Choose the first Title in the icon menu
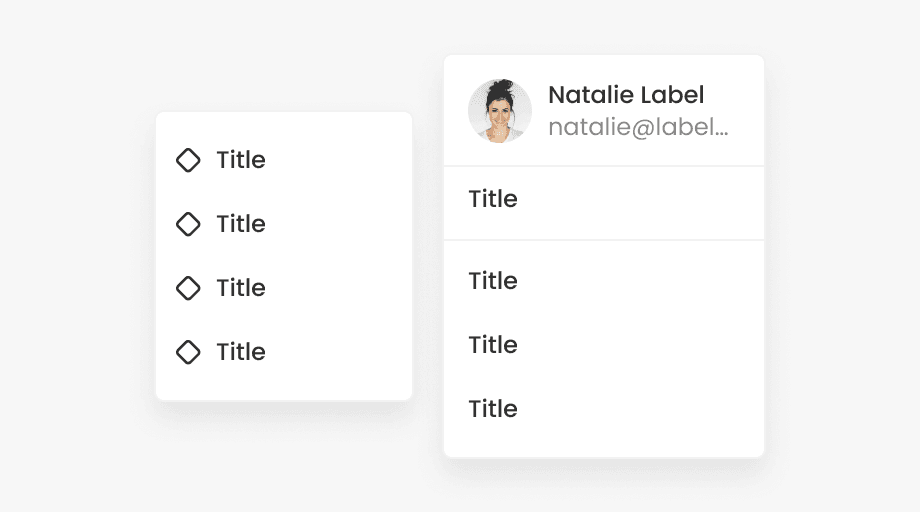This screenshot has width=920, height=512. click(x=241, y=160)
